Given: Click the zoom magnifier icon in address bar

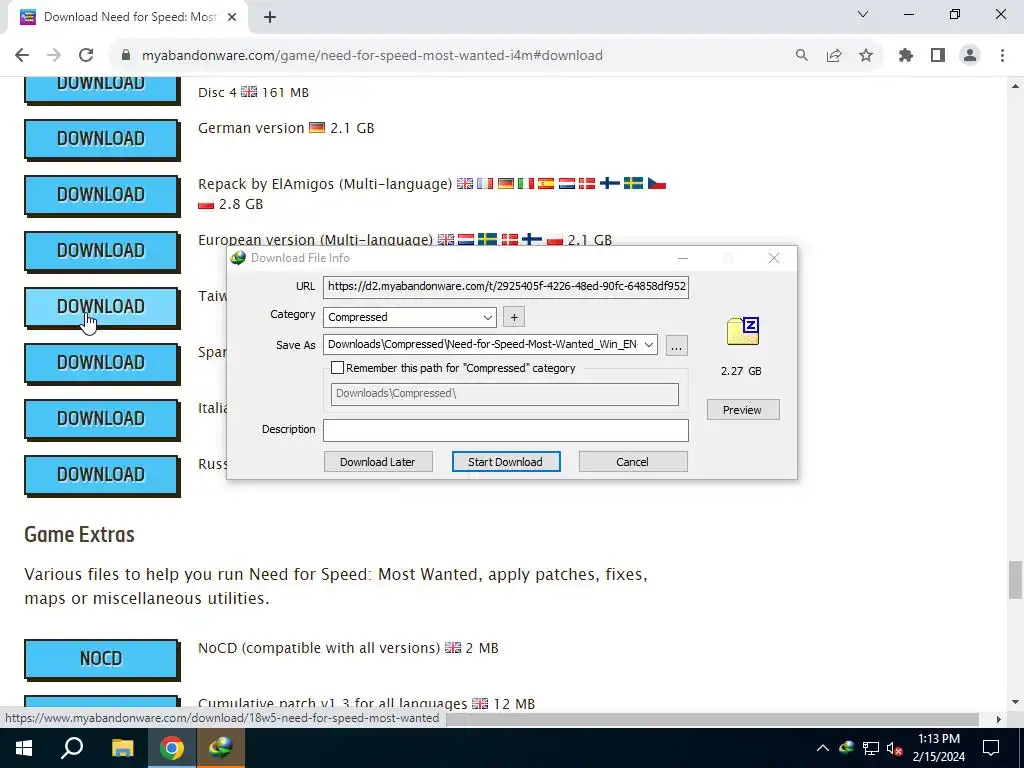Looking at the screenshot, I should click(x=801, y=56).
